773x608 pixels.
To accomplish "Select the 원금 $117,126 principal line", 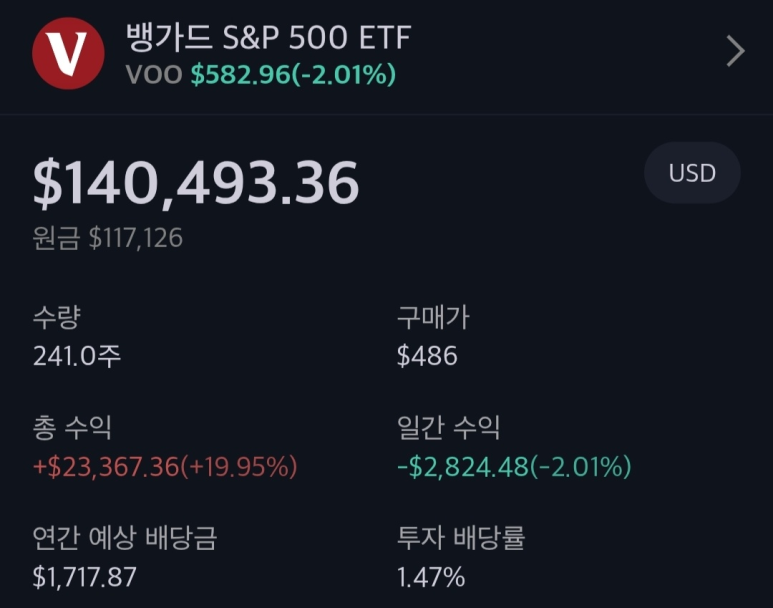I will [108, 238].
